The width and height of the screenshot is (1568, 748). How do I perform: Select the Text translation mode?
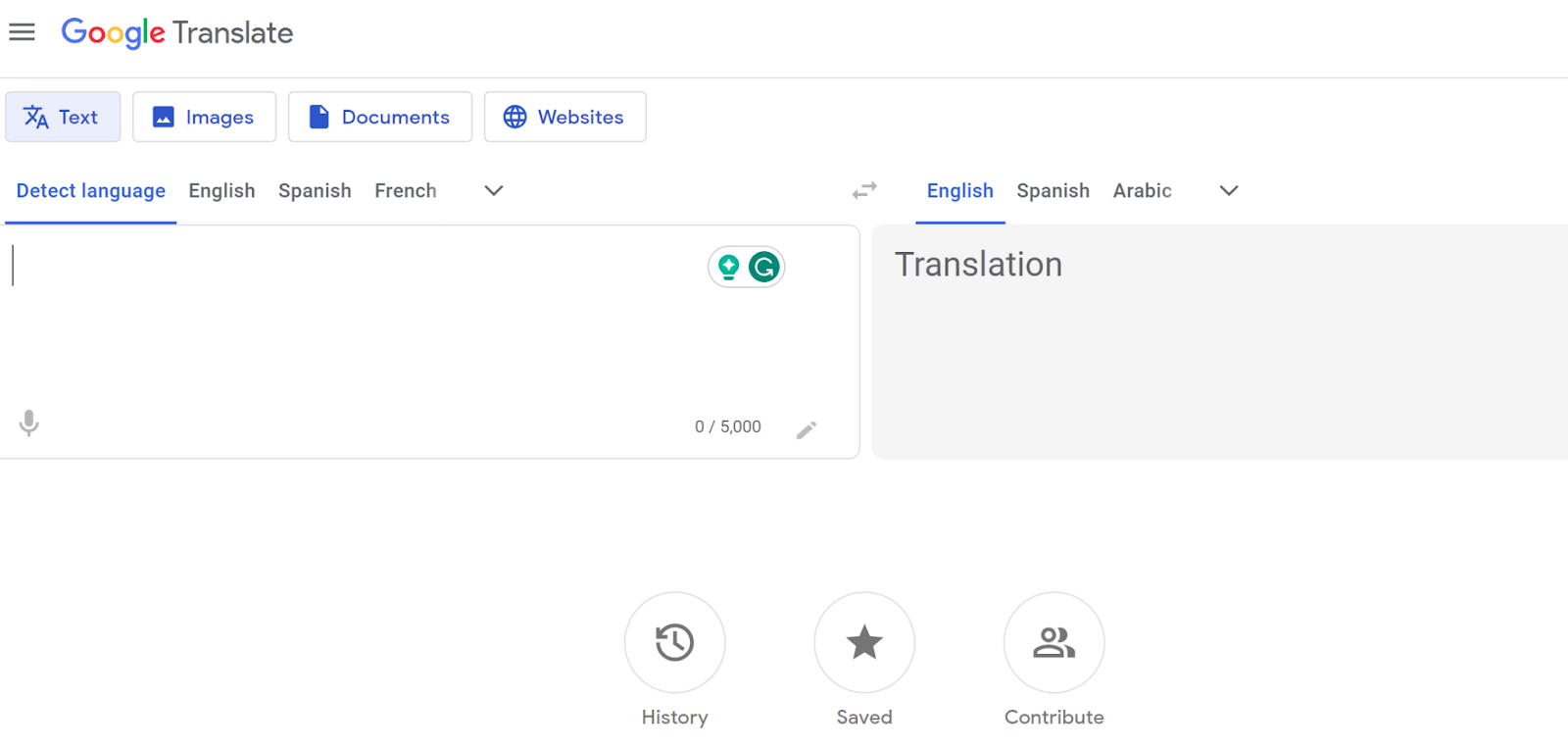[x=63, y=117]
